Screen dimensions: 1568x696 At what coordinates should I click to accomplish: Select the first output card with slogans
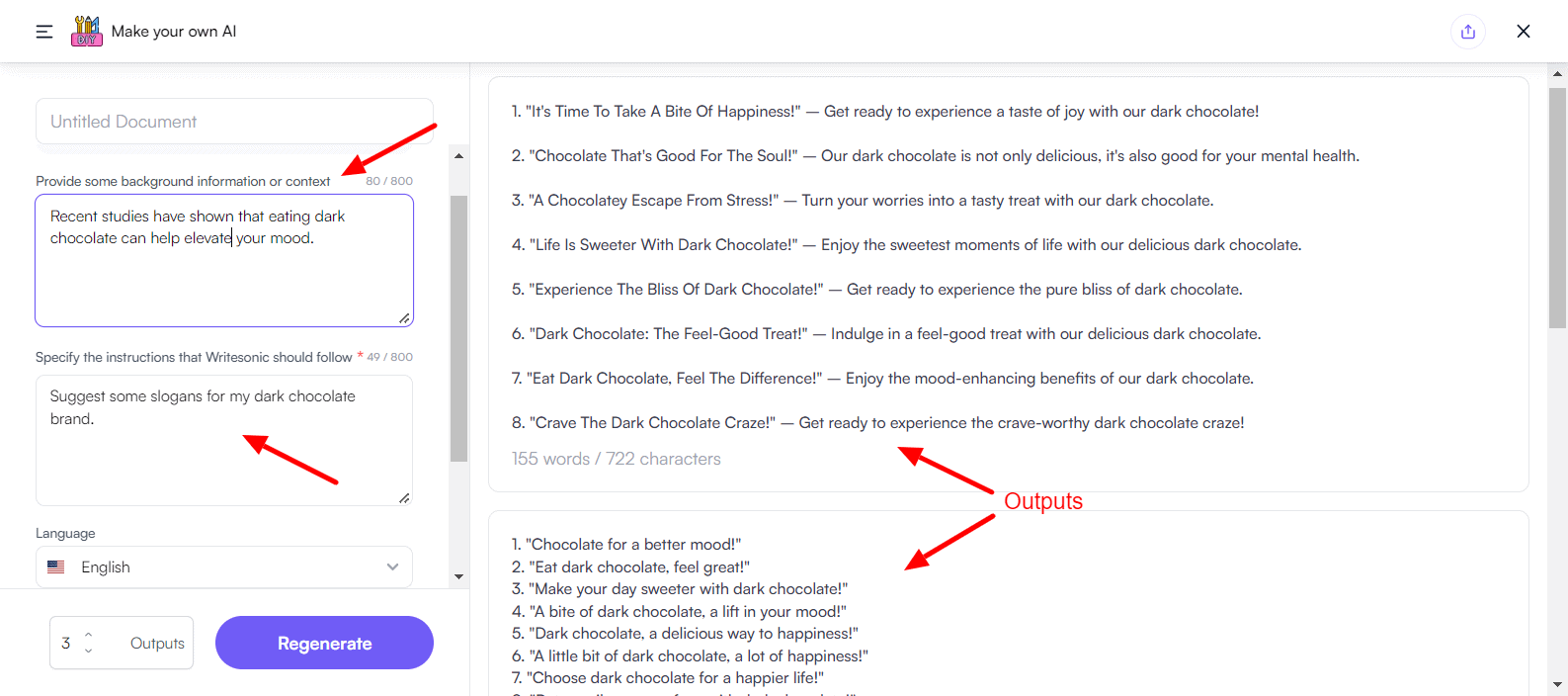coord(1009,285)
